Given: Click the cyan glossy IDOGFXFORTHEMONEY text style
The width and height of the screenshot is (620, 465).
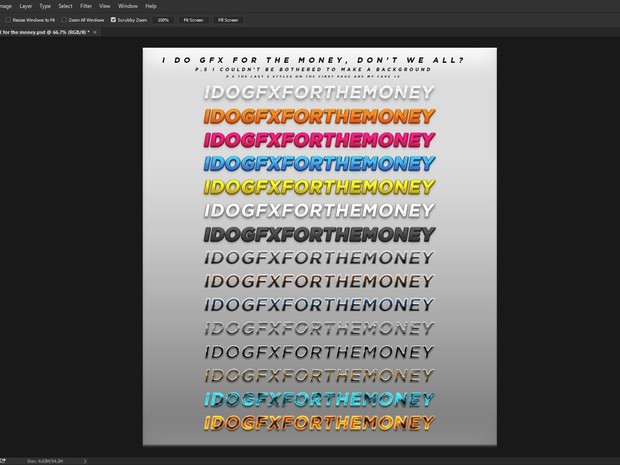Looking at the screenshot, I should tap(319, 399).
